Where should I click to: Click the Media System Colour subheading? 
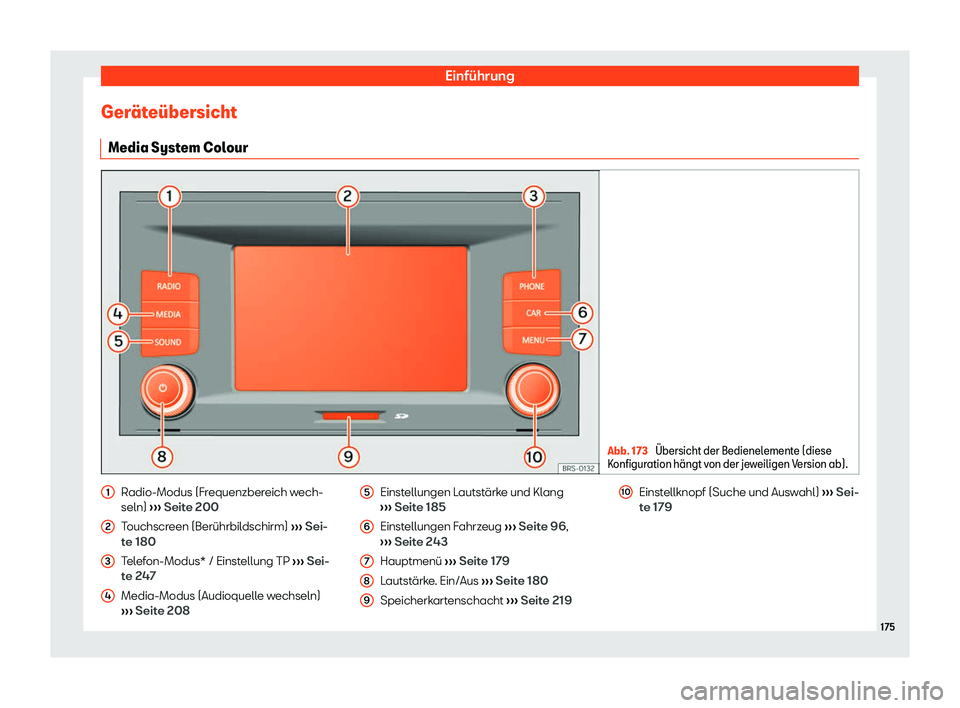coord(178,148)
